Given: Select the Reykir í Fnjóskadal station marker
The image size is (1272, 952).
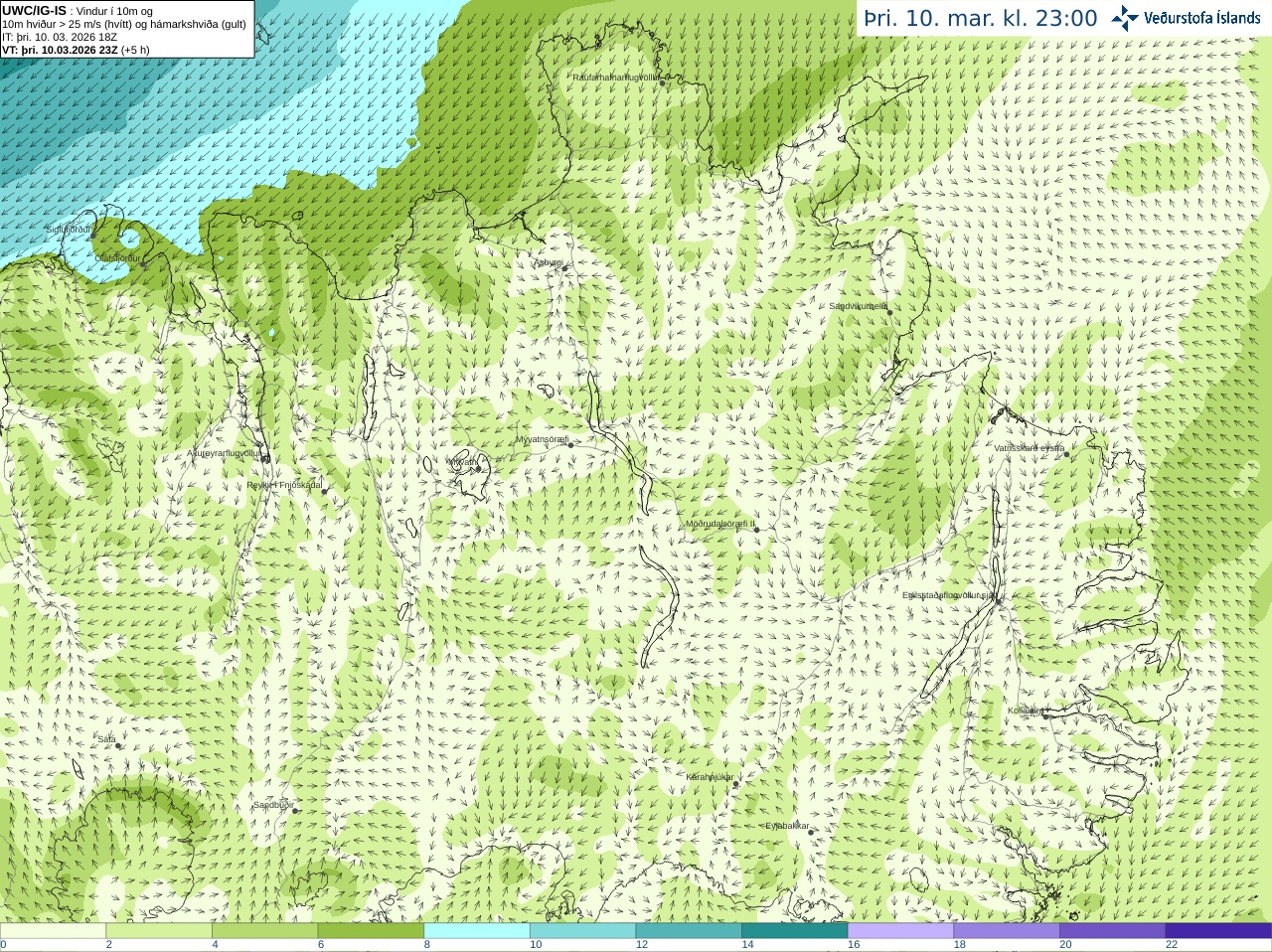Looking at the screenshot, I should click(324, 491).
